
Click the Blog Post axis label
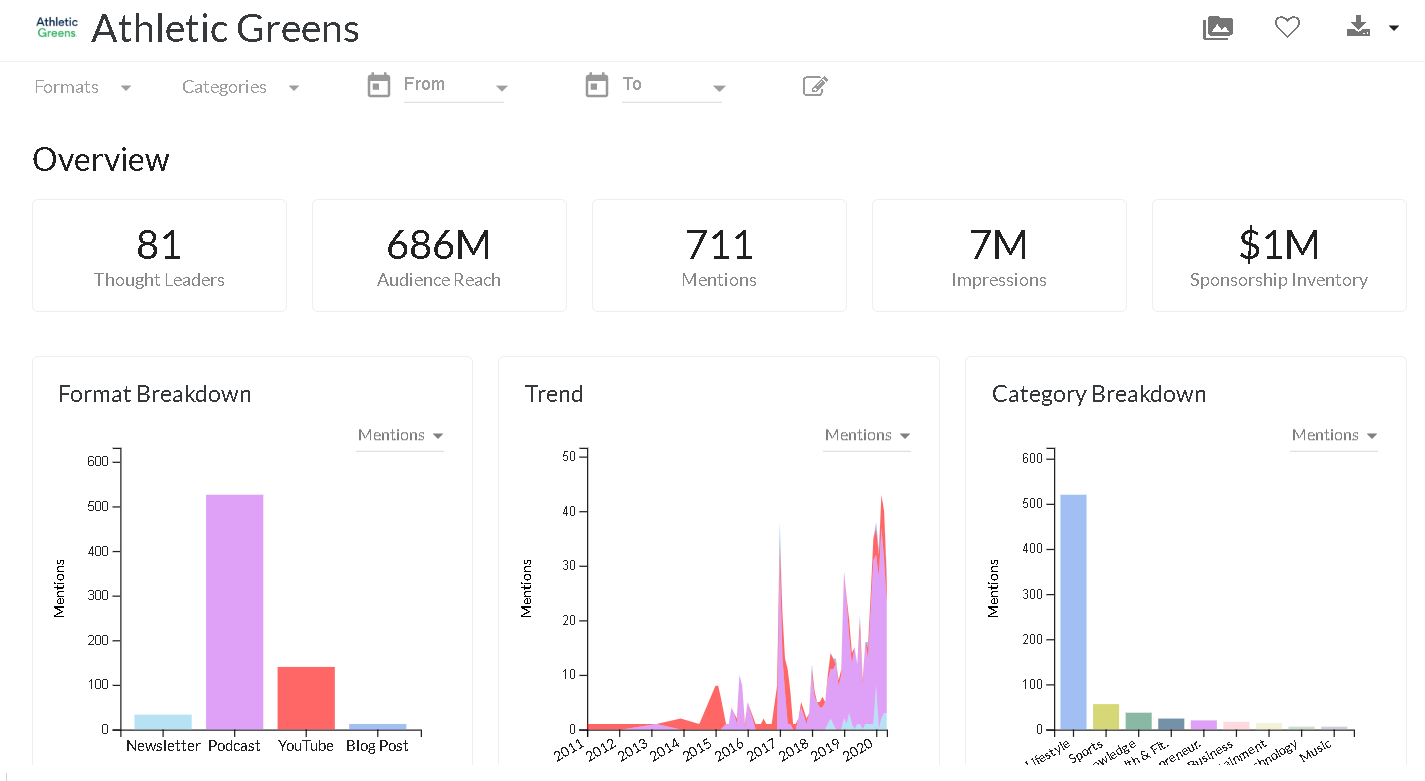pyautogui.click(x=377, y=746)
